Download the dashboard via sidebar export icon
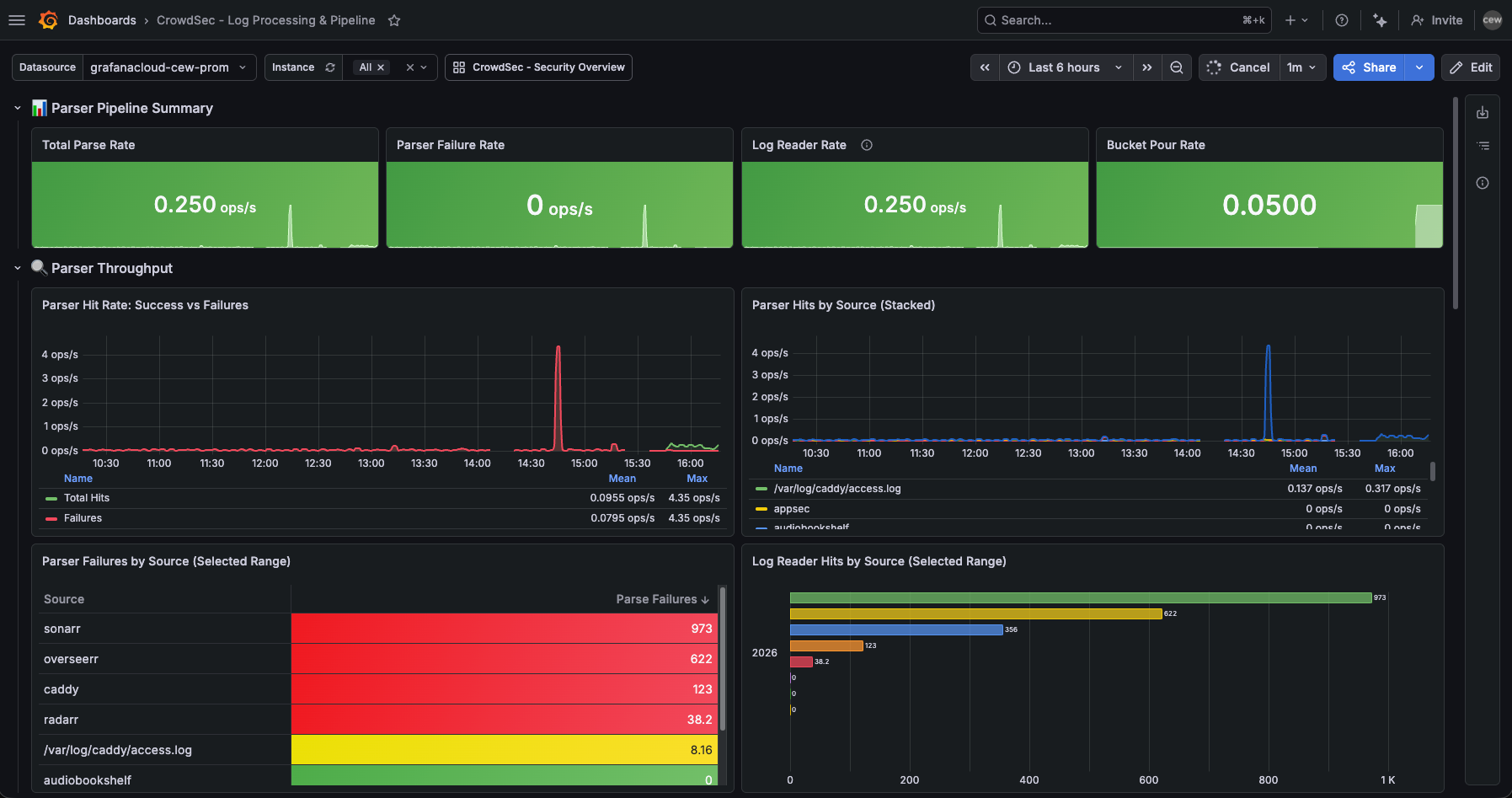Image resolution: width=1512 pixels, height=798 pixels. 1483,111
